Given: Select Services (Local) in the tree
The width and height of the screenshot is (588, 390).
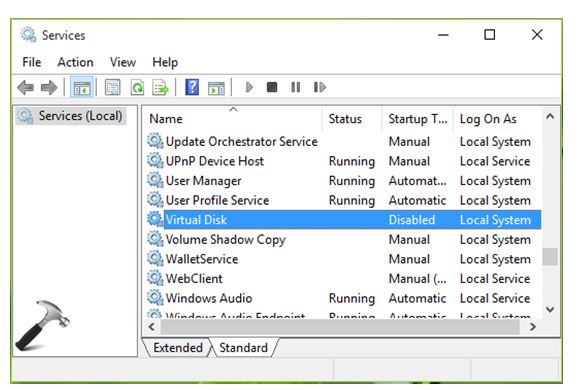Looking at the screenshot, I should click(x=71, y=116).
